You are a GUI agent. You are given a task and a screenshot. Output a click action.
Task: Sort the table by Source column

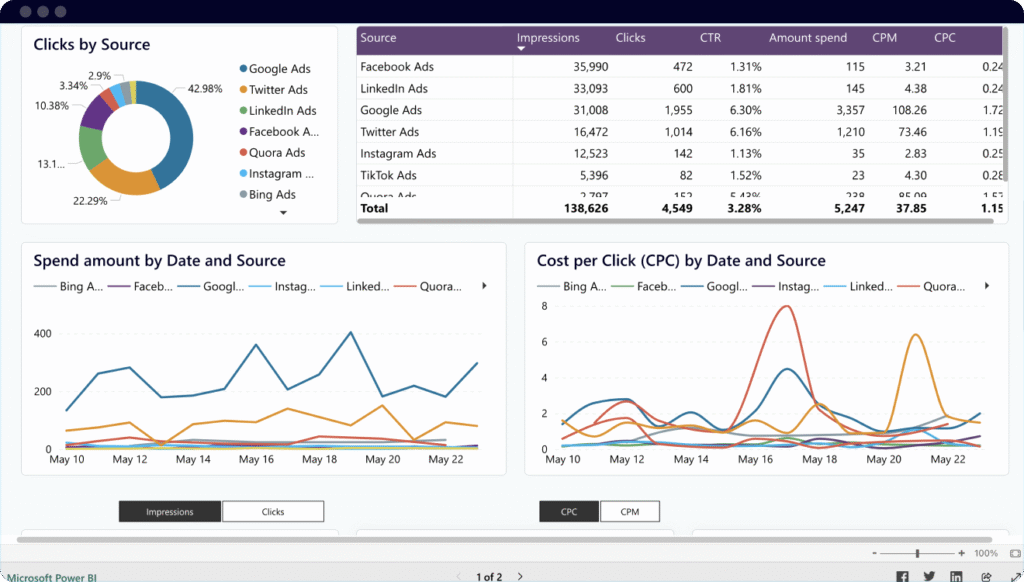coord(378,38)
